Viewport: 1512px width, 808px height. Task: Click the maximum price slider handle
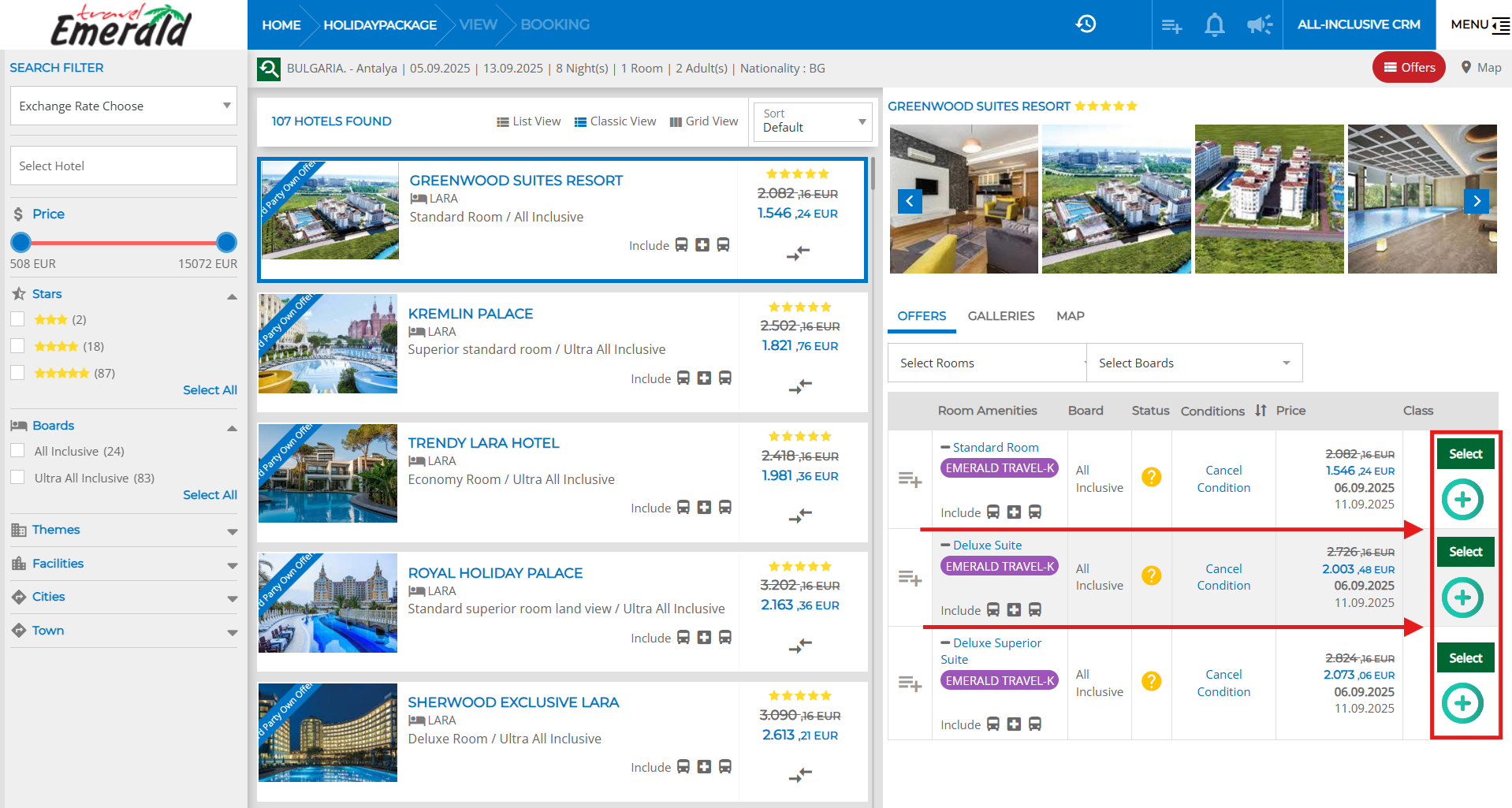226,243
